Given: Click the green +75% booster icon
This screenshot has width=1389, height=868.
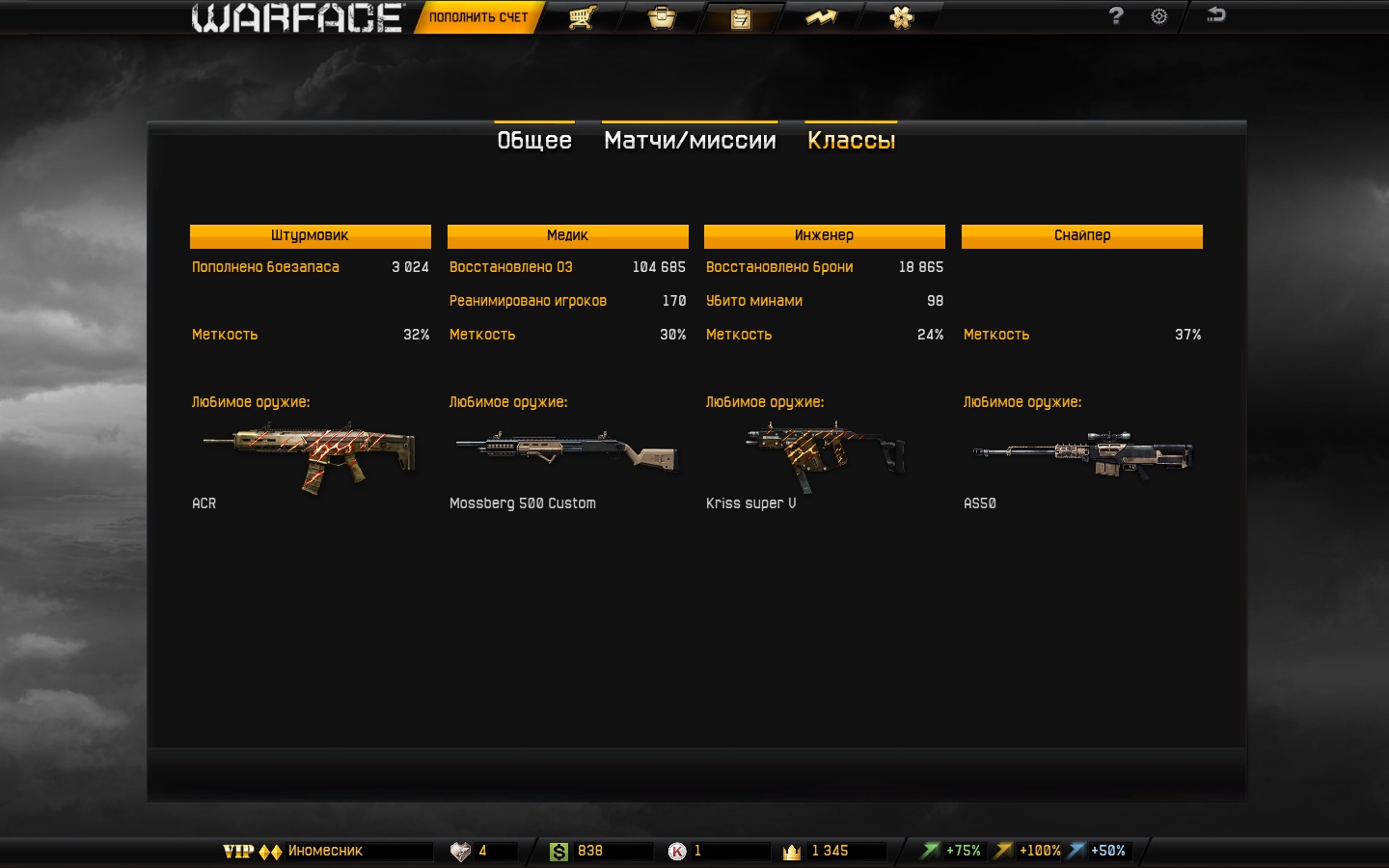Looking at the screenshot, I should (930, 851).
